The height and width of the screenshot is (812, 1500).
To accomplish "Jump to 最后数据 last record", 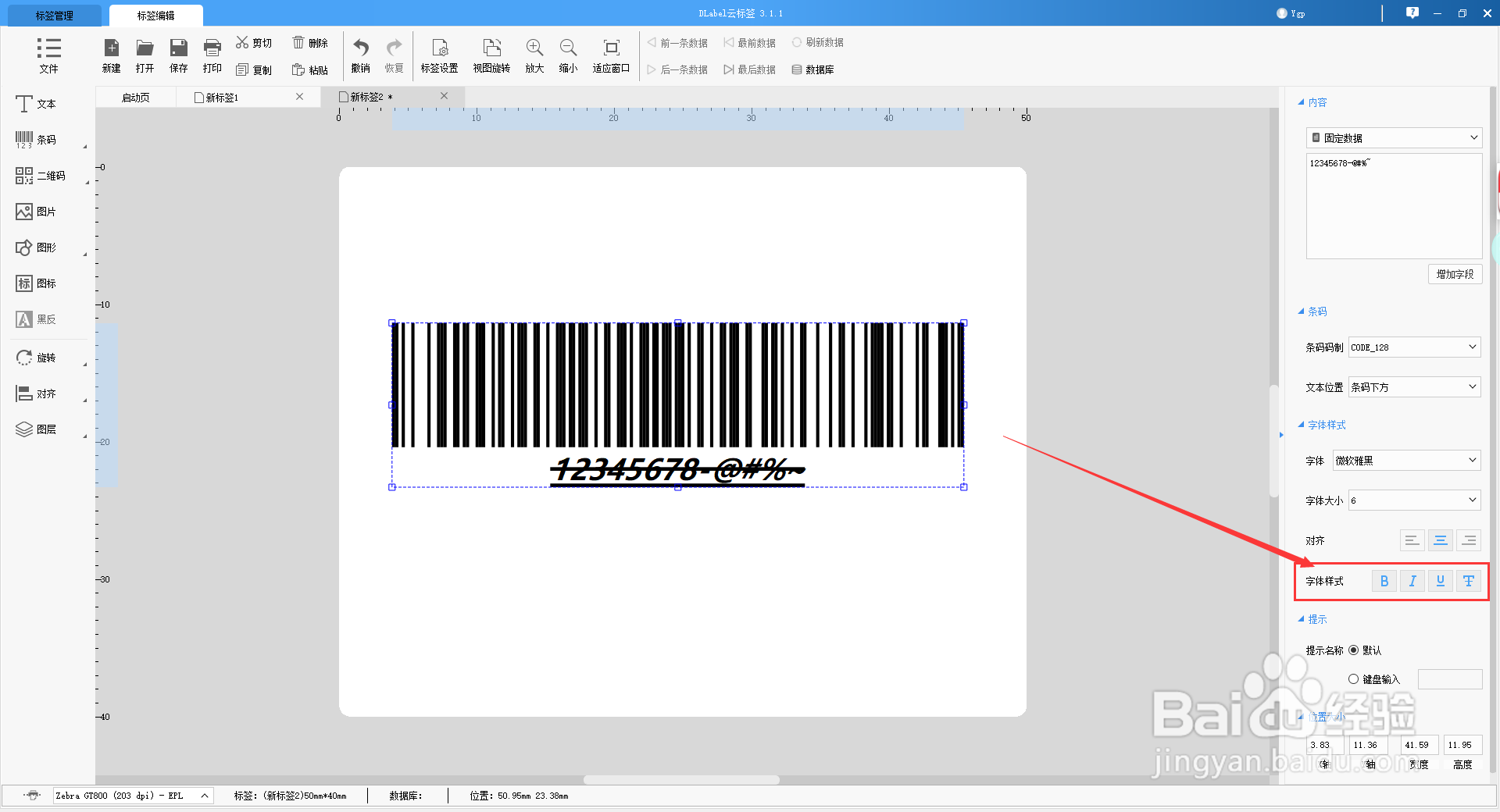I will tap(749, 69).
